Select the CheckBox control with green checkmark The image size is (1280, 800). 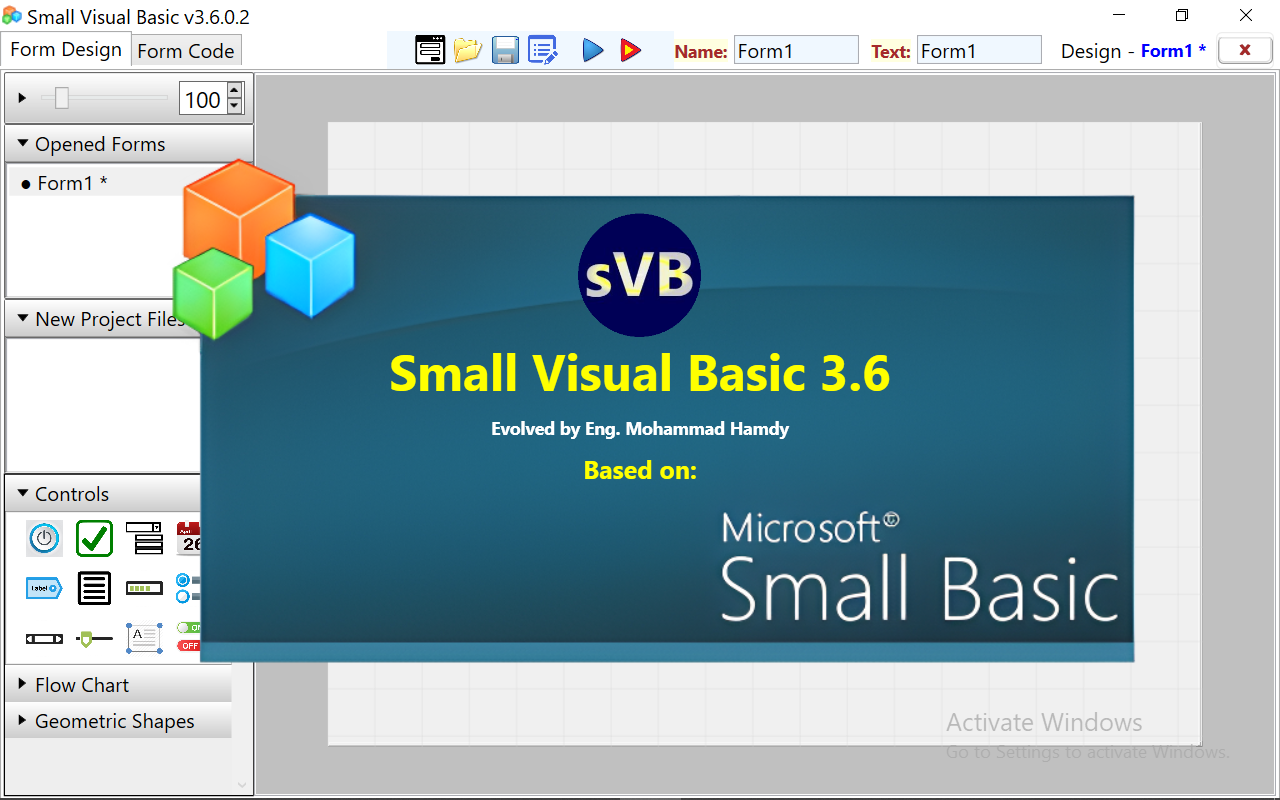(94, 538)
